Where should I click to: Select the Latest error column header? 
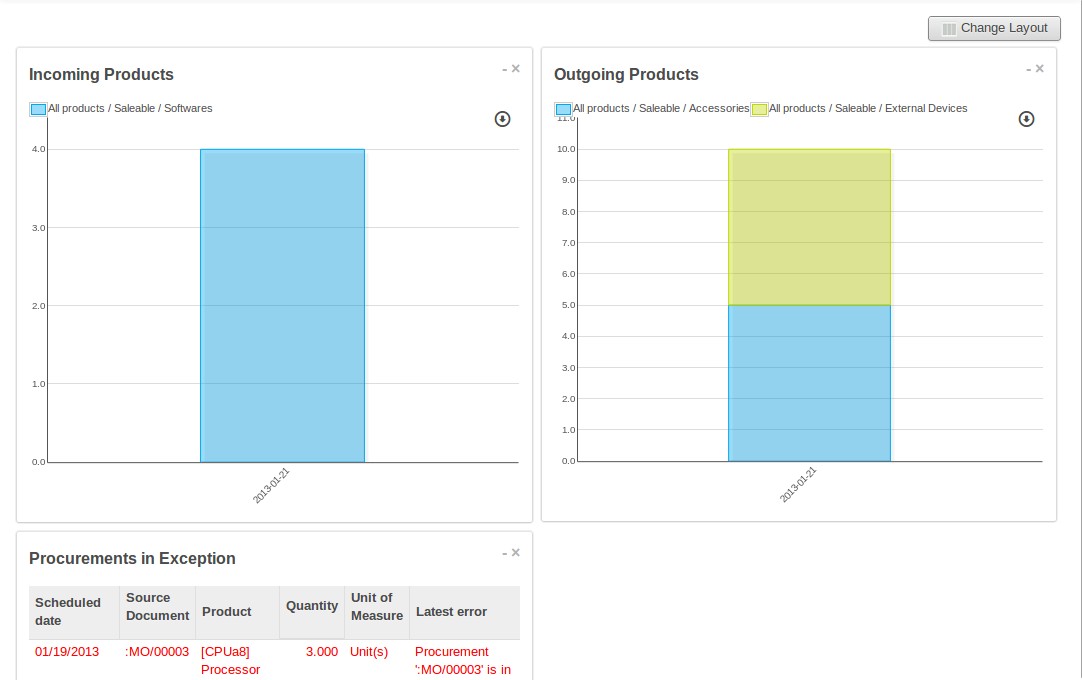tap(451, 612)
